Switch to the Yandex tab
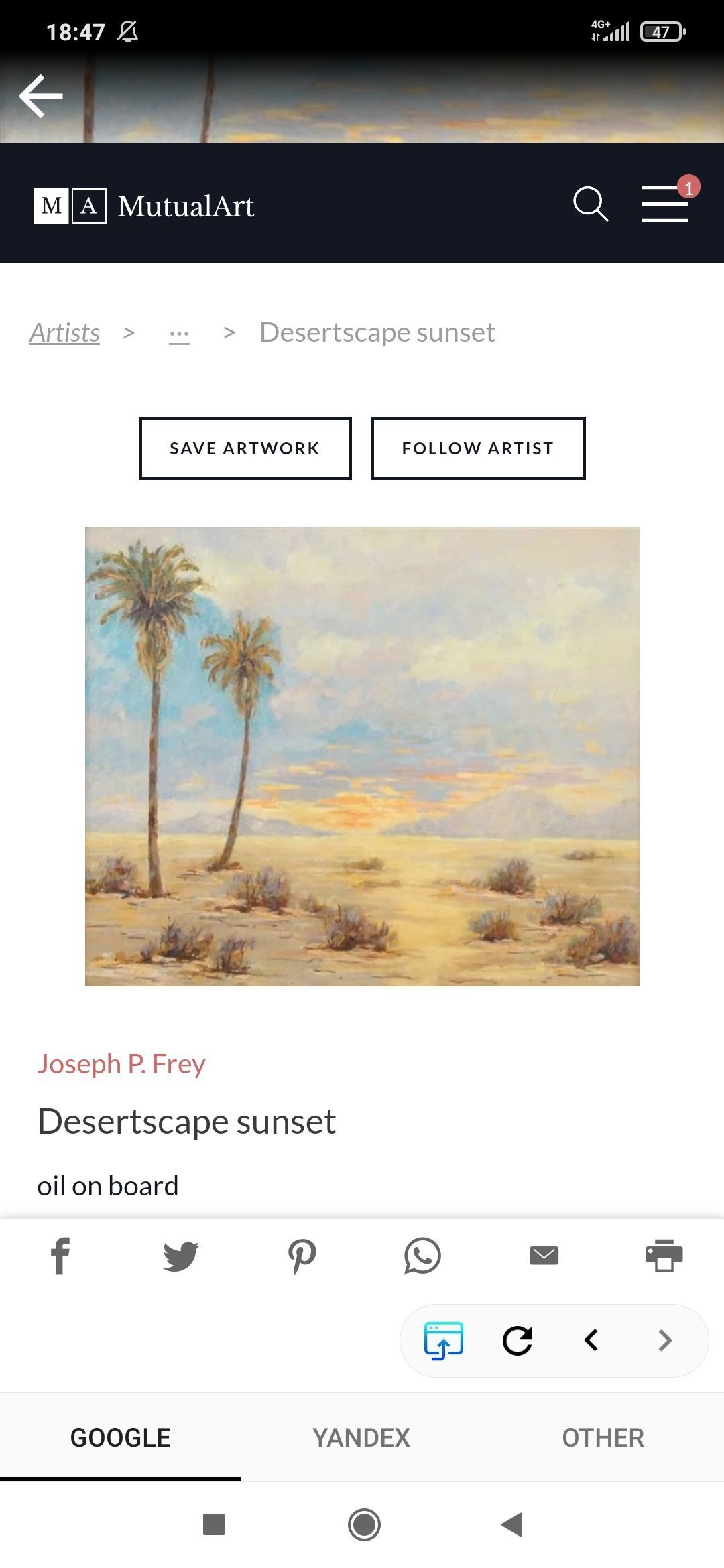 (x=361, y=1437)
